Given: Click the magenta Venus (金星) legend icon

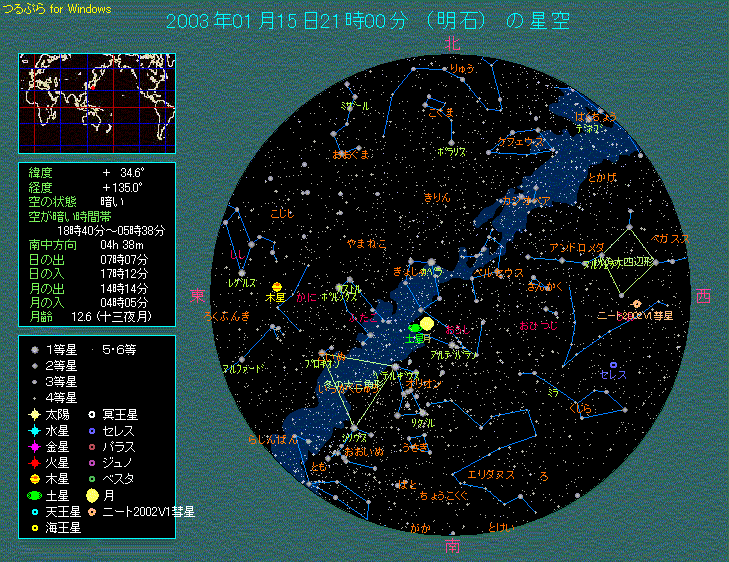Looking at the screenshot, I should click(34, 446).
